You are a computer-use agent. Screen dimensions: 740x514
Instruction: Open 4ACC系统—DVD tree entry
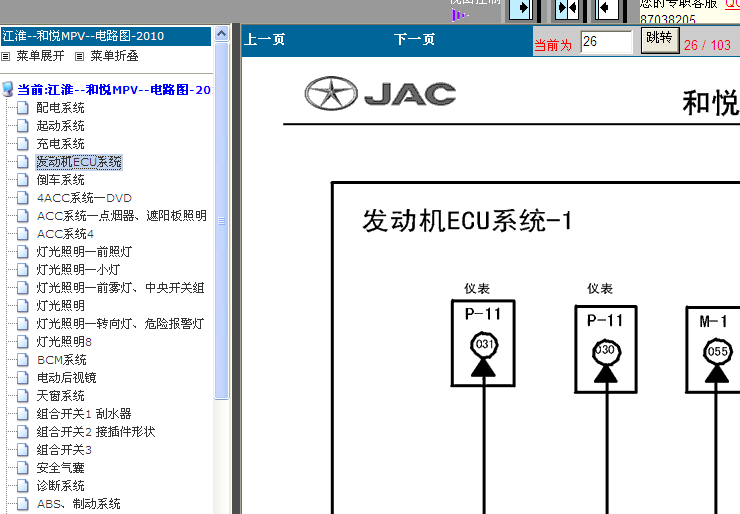click(x=84, y=198)
